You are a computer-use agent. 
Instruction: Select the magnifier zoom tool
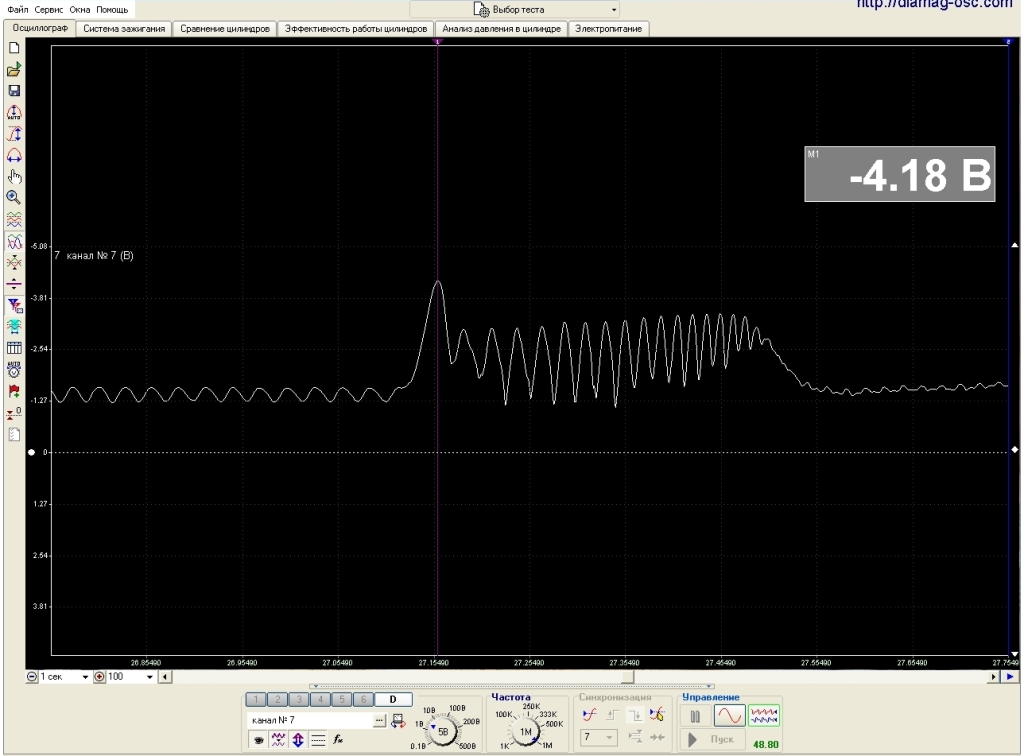pyautogui.click(x=14, y=198)
